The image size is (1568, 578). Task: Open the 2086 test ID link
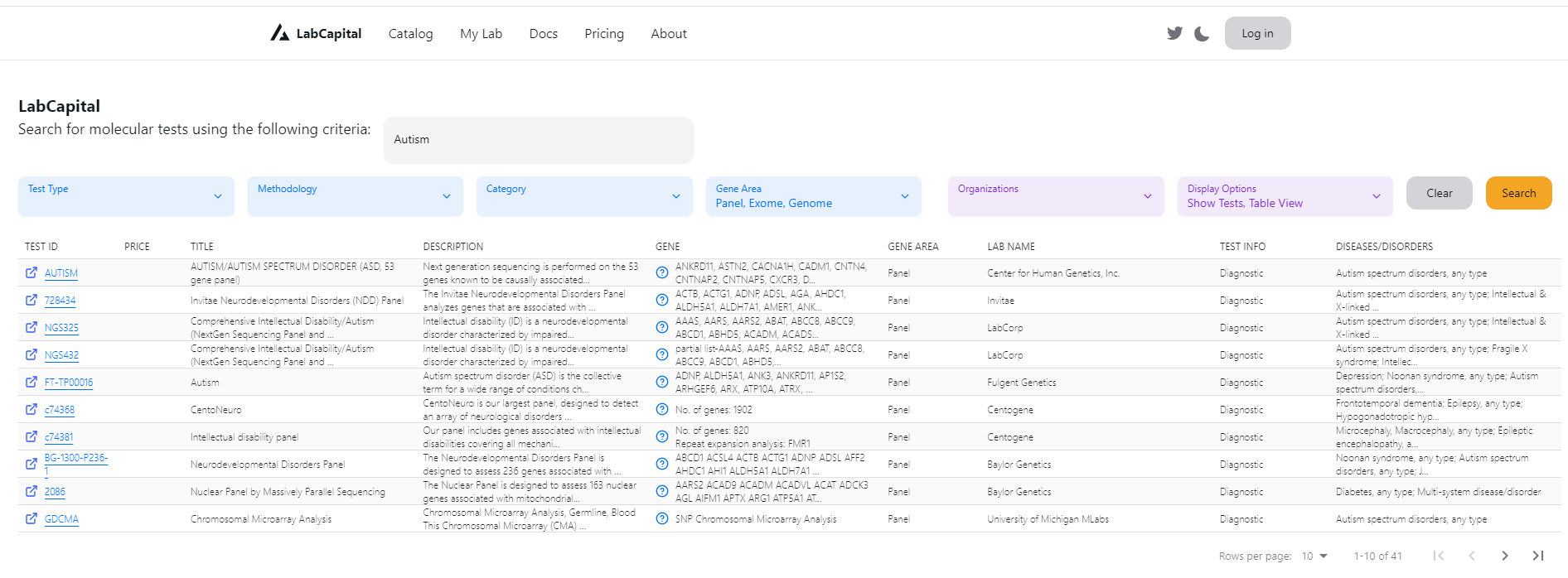[x=55, y=492]
